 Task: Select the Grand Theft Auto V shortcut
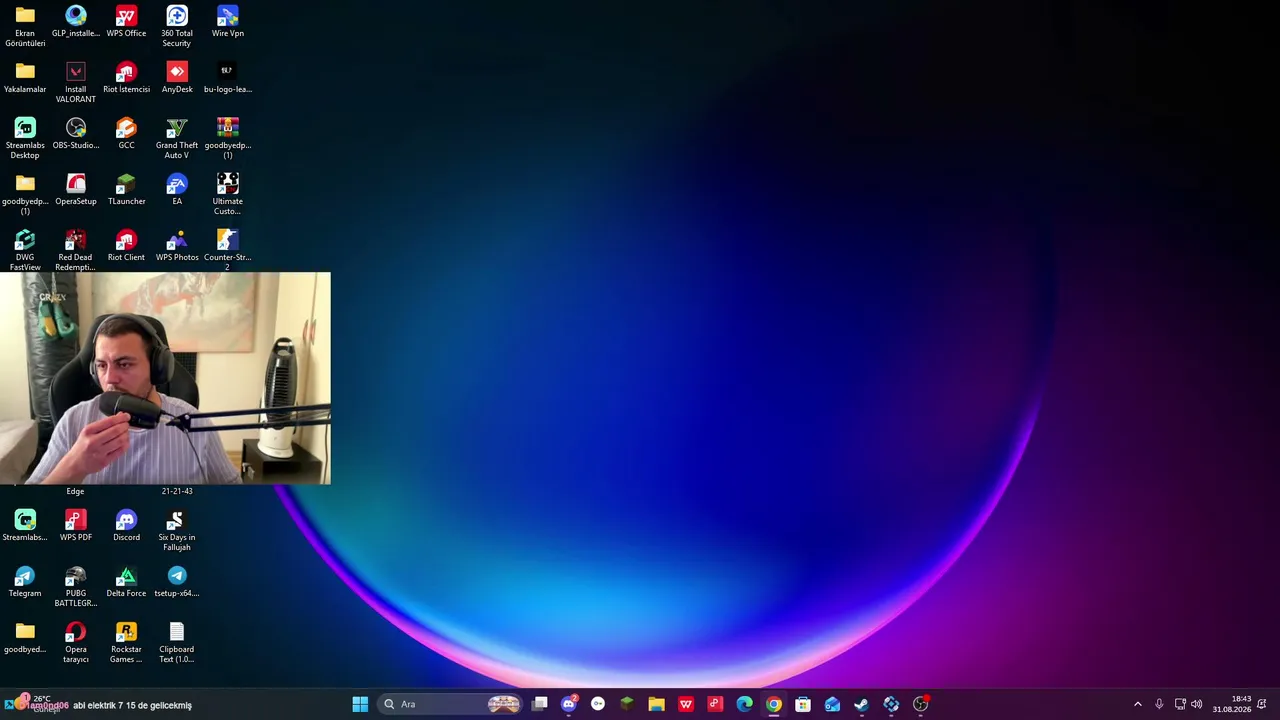(x=177, y=138)
